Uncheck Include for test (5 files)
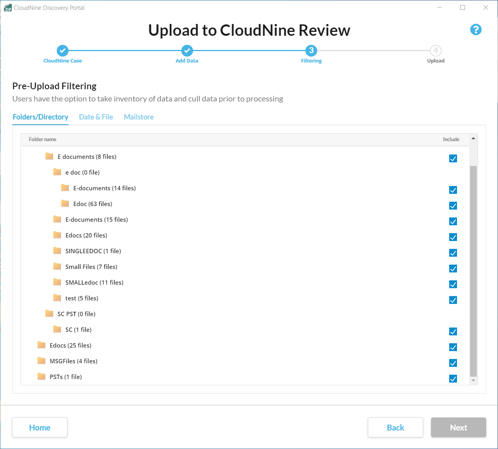Image resolution: width=498 pixels, height=449 pixels. (x=453, y=300)
